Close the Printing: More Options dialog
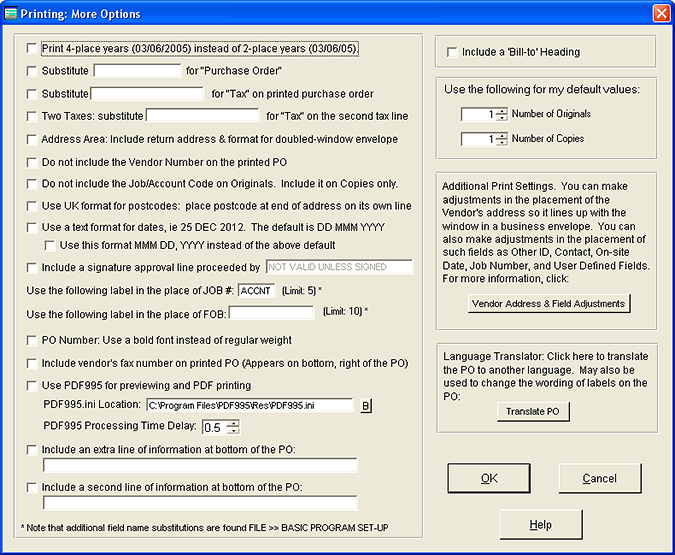This screenshot has width=675, height=555. pos(660,14)
